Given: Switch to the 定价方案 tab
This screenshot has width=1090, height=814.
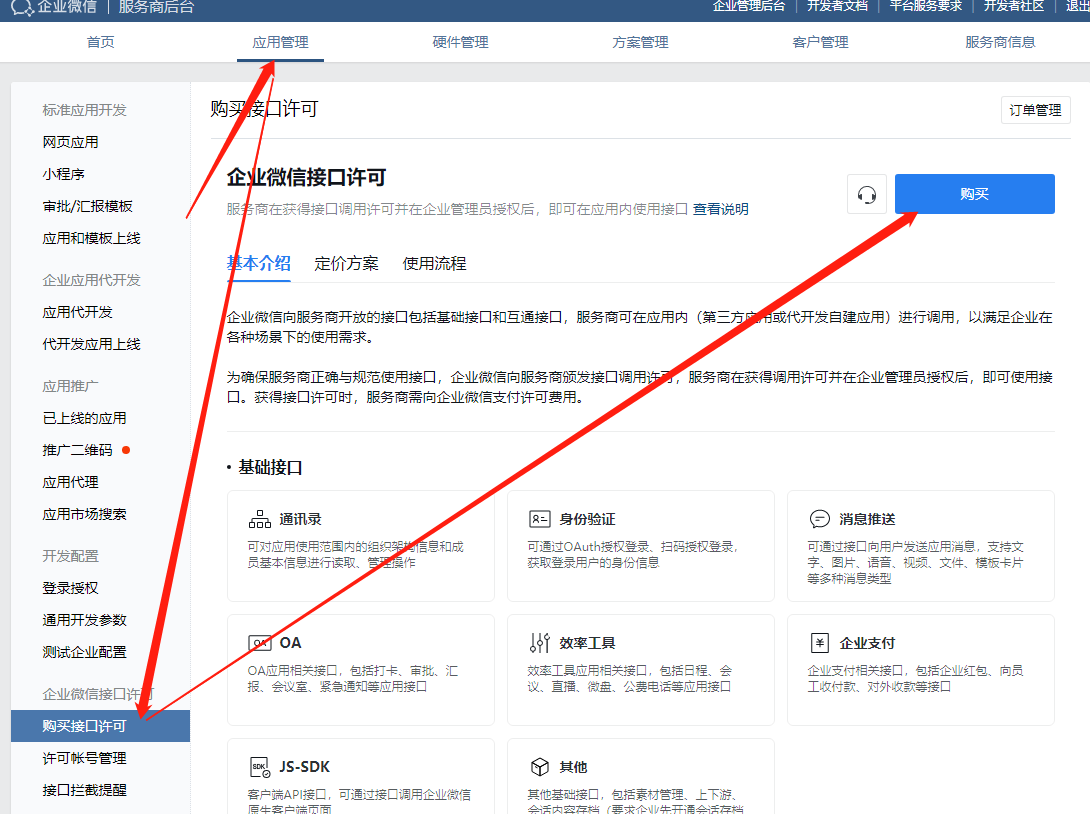Looking at the screenshot, I should click(x=346, y=264).
